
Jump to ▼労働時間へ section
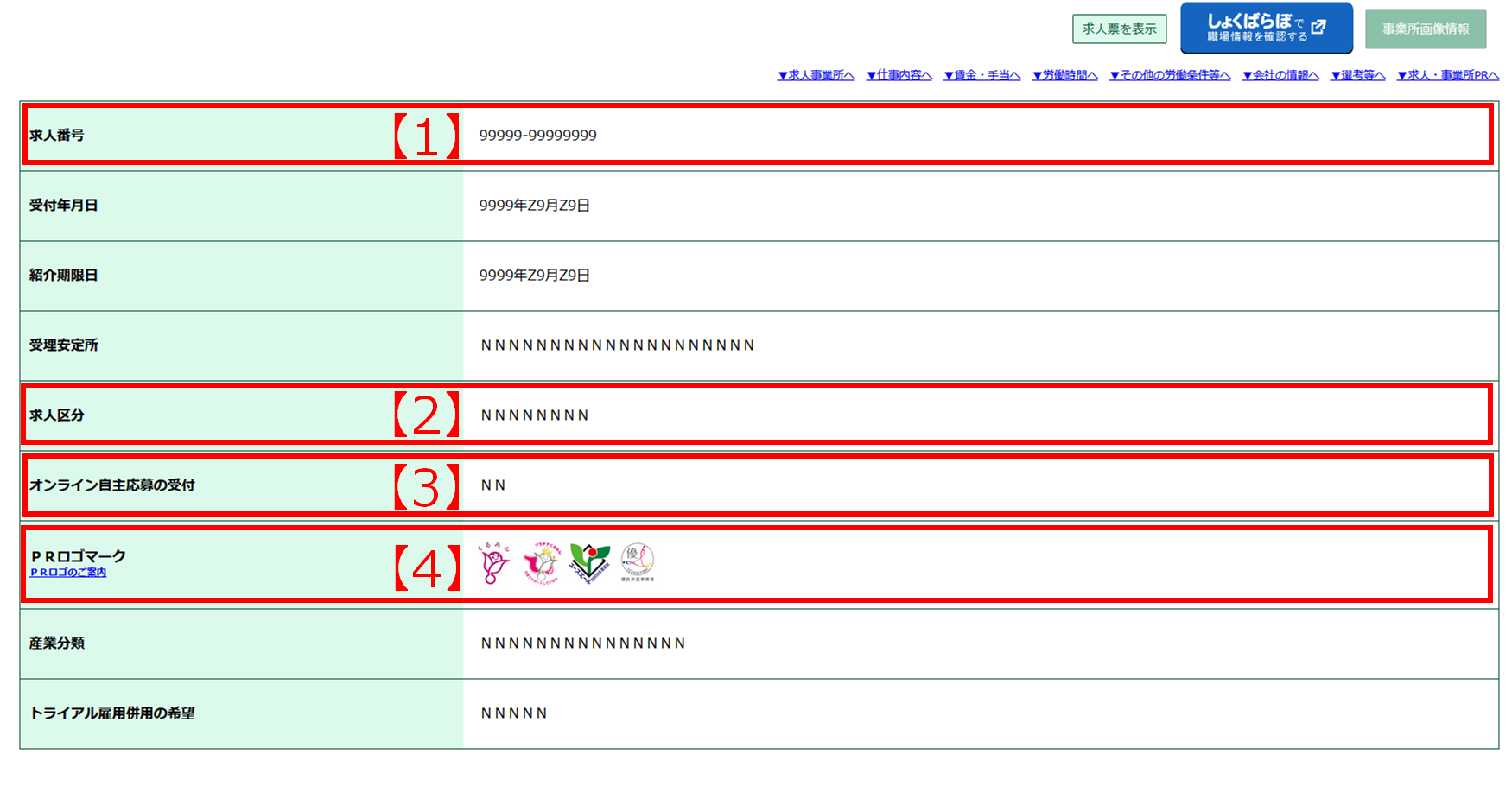click(1064, 75)
